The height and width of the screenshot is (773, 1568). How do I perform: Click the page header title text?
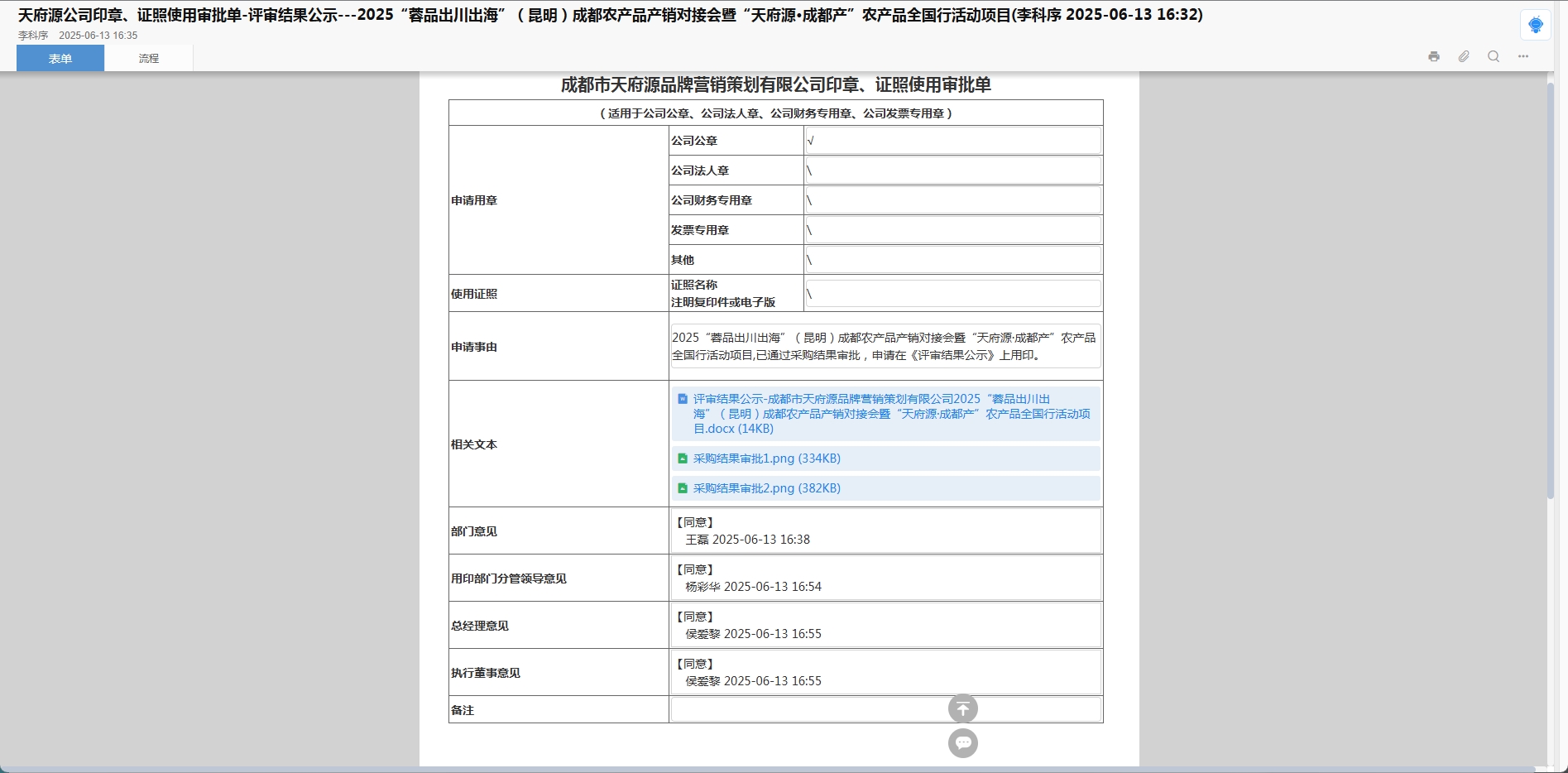pos(611,15)
